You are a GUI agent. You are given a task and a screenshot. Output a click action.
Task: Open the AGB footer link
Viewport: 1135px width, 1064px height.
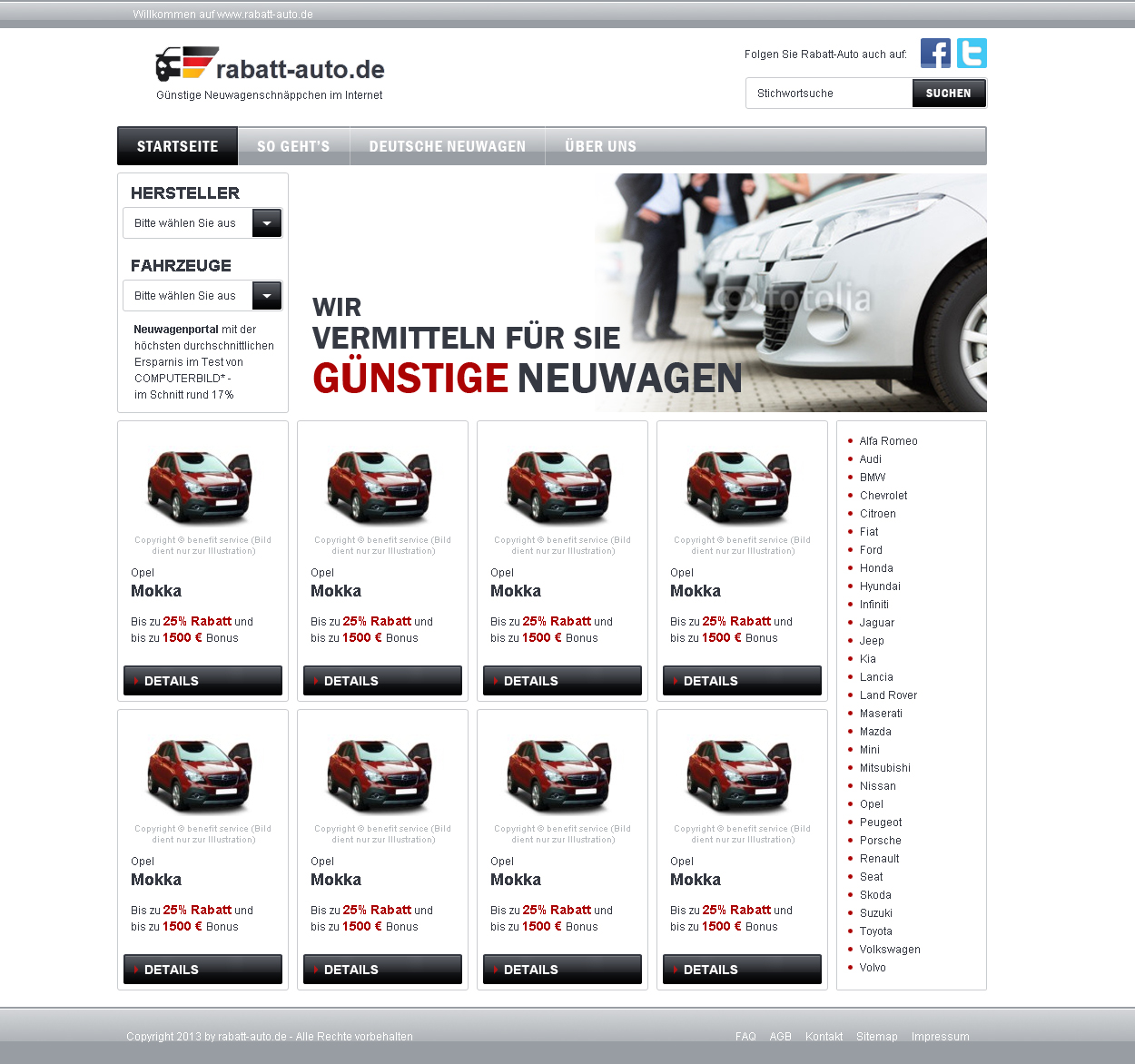click(x=781, y=1037)
